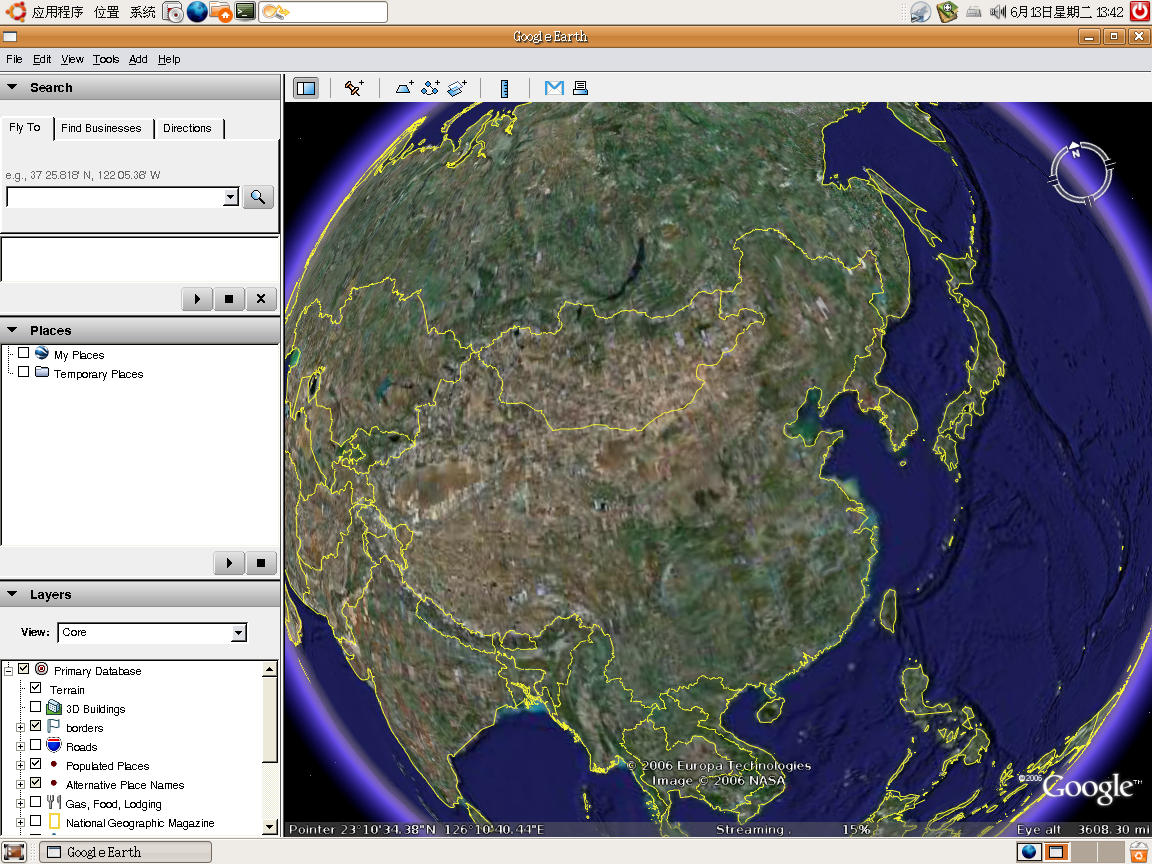This screenshot has height=864, width=1152.
Task: Open the Edit menu
Action: 42,60
